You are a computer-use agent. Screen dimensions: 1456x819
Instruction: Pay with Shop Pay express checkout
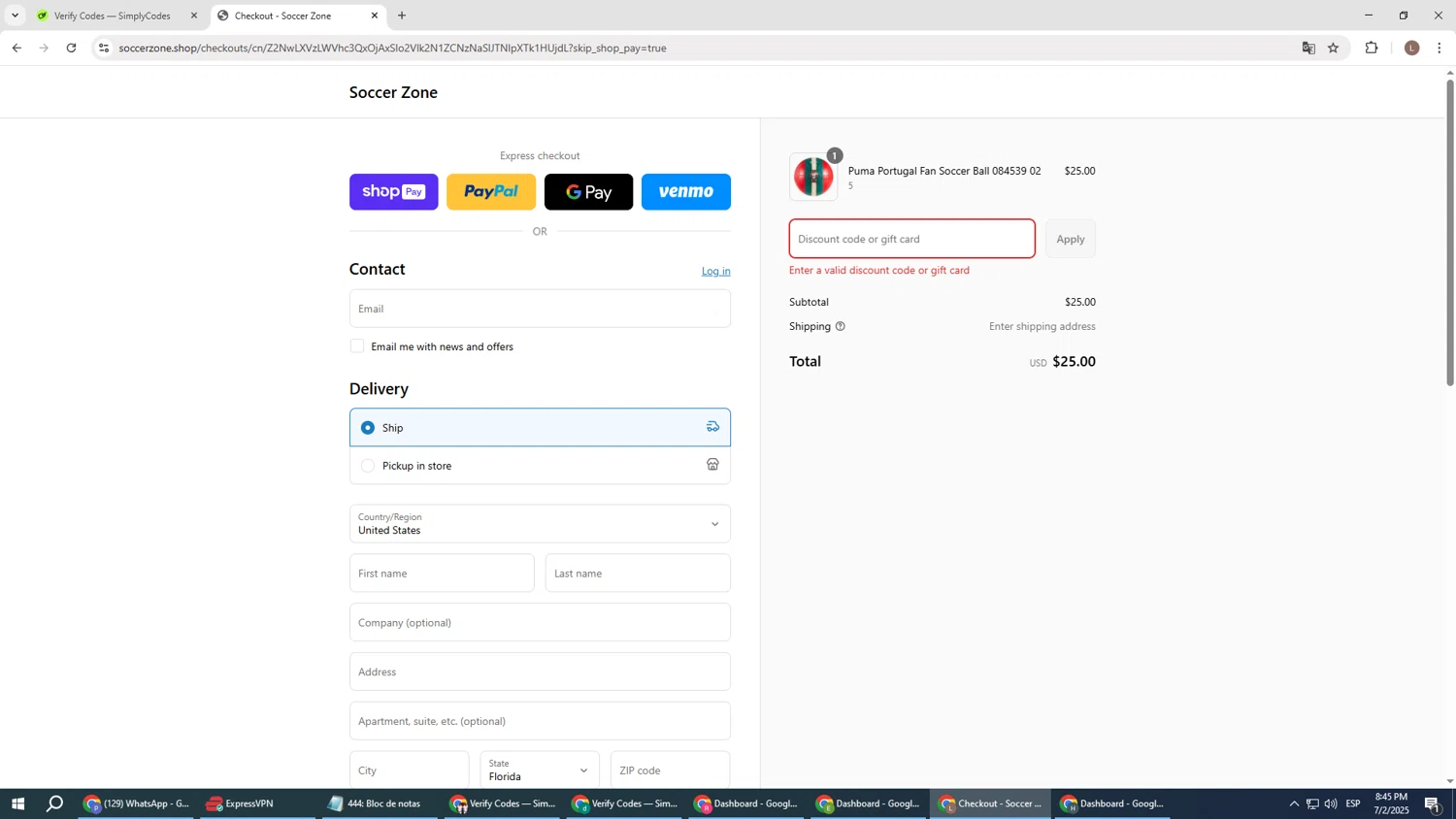click(393, 192)
